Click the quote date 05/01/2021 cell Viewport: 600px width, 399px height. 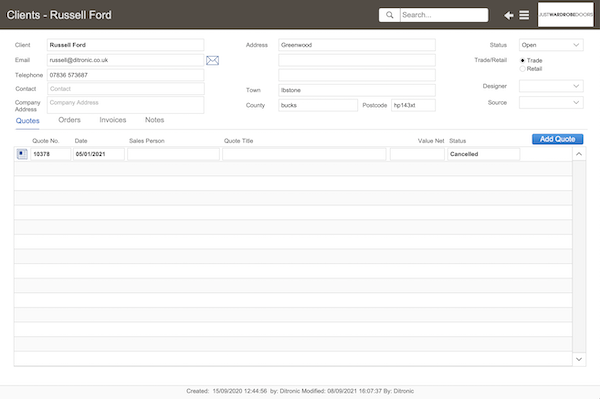click(x=99, y=154)
